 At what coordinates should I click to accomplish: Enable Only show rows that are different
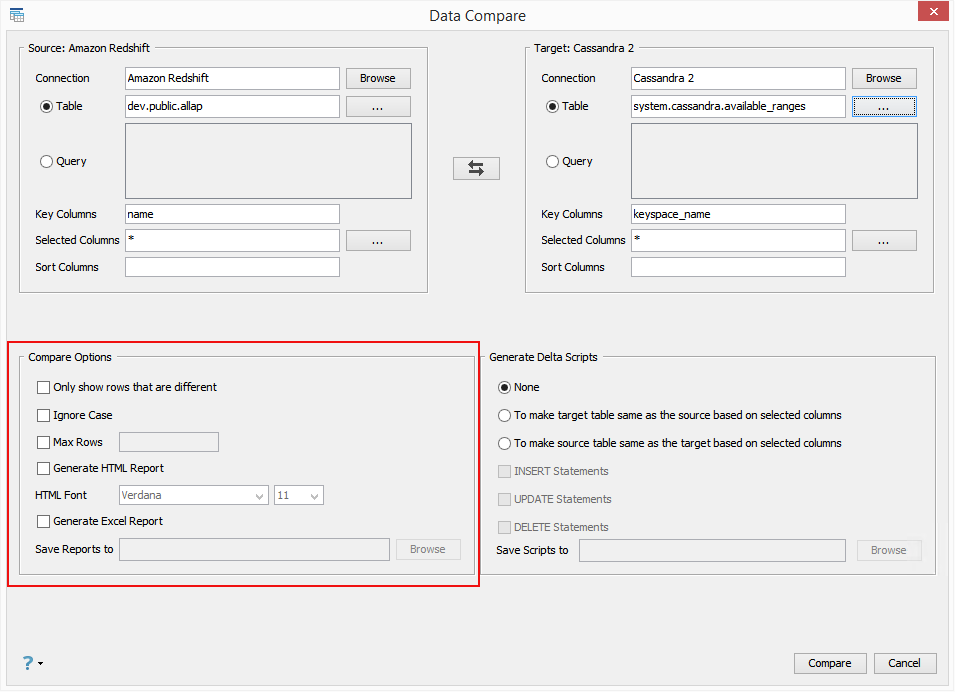(44, 387)
